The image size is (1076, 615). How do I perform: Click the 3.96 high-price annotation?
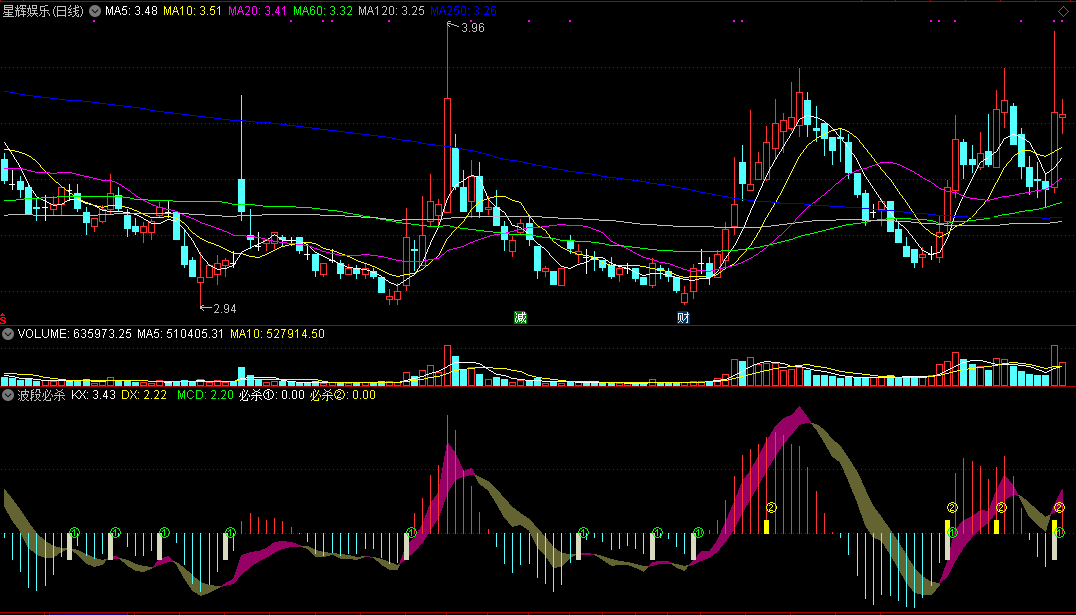(x=473, y=28)
